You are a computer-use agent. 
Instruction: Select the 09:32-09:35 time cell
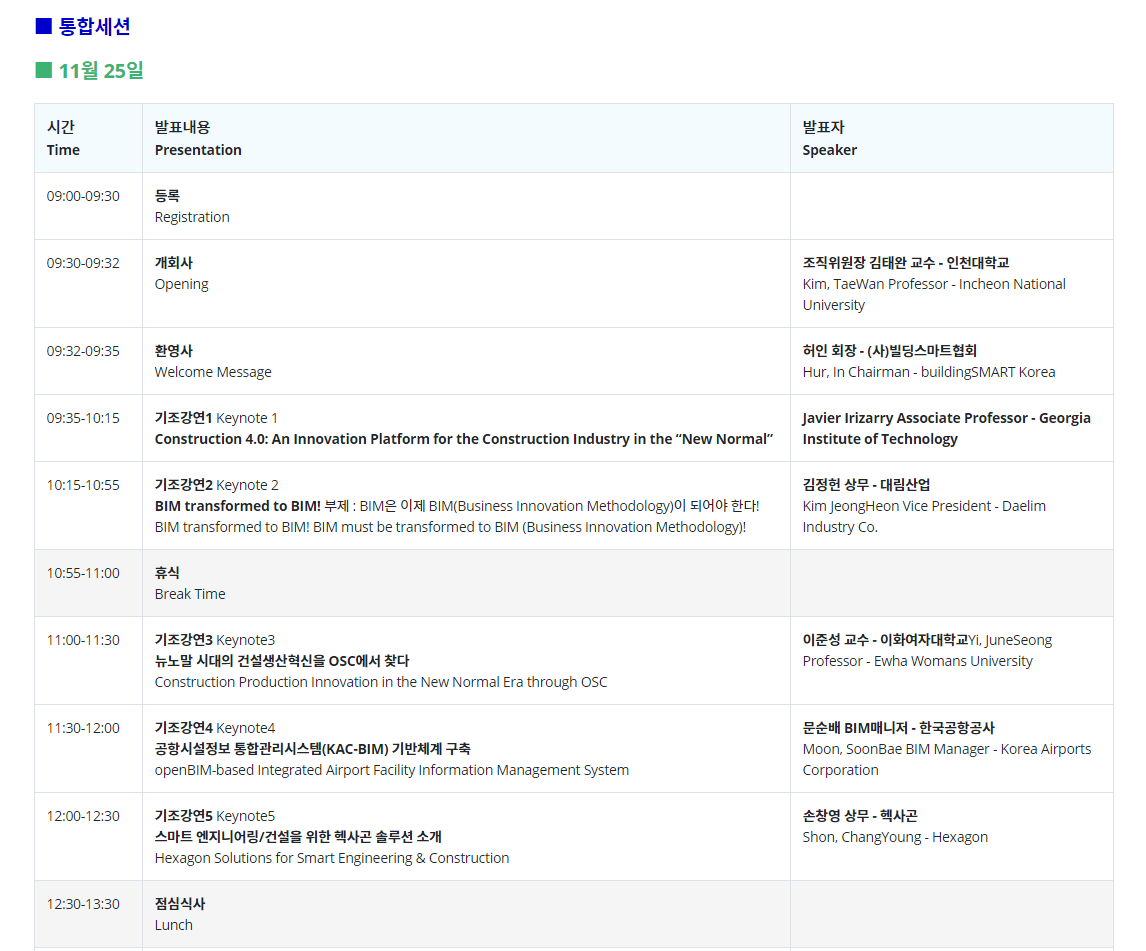coord(88,361)
